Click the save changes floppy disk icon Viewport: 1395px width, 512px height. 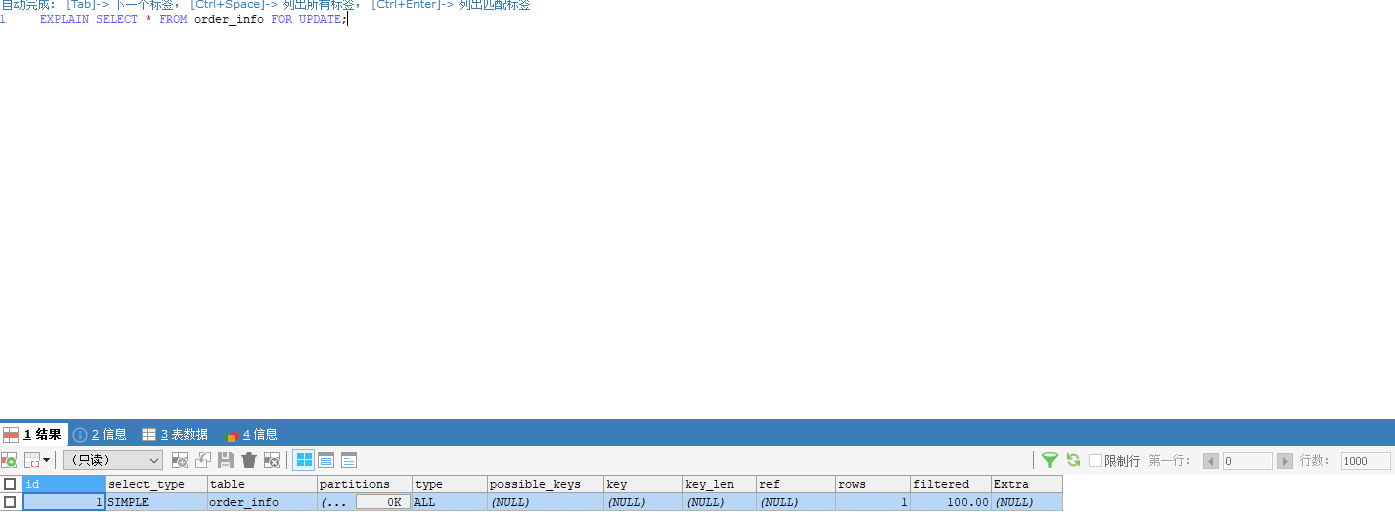coord(226,460)
